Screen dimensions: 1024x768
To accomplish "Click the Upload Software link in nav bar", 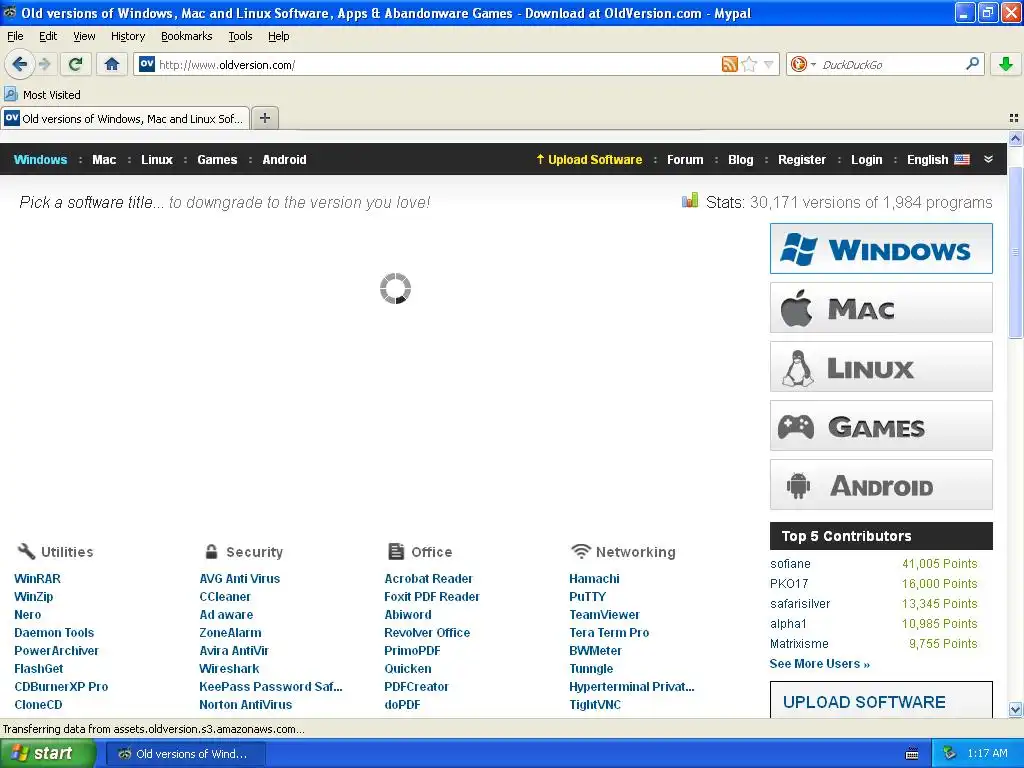I will click(589, 159).
